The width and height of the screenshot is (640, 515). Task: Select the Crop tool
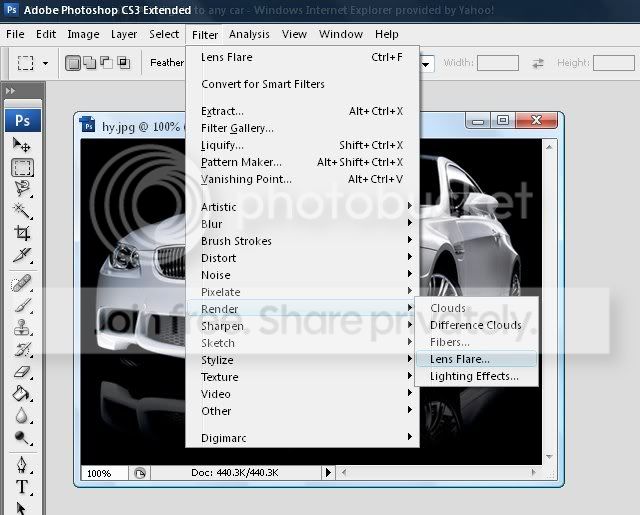pyautogui.click(x=22, y=233)
